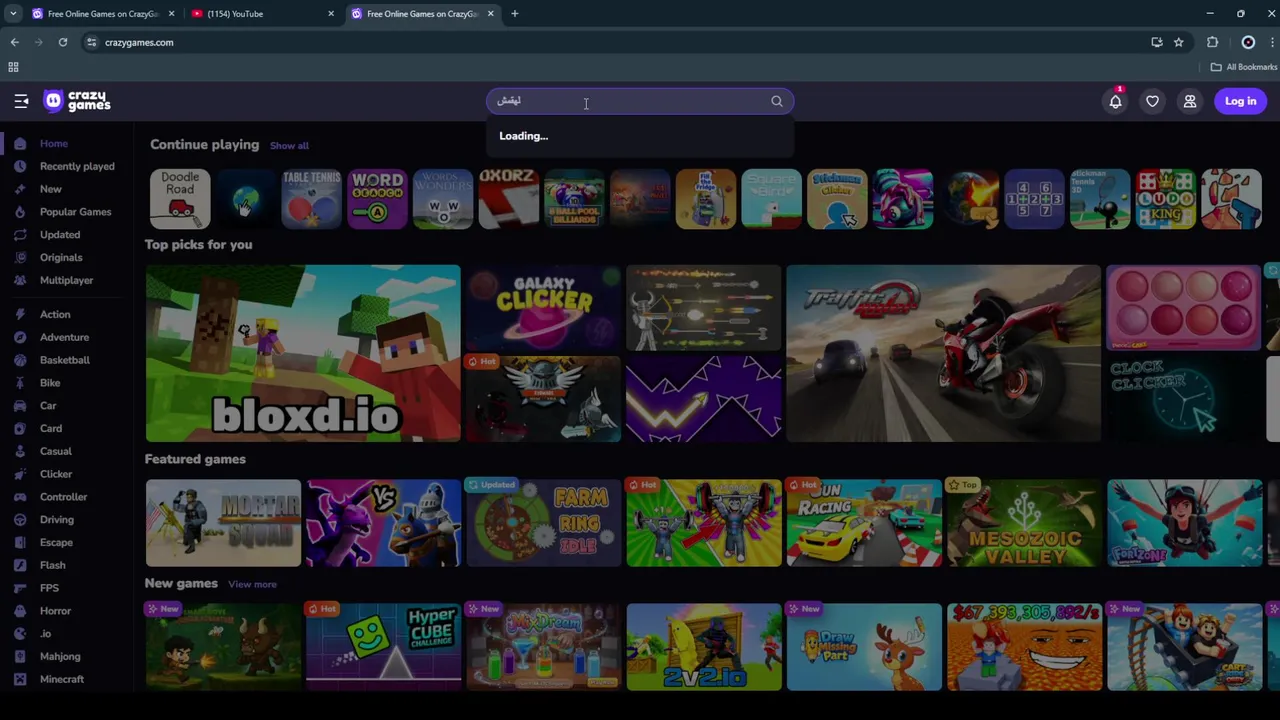Open bloxd.io featured game
This screenshot has width=1280, height=720.
[x=303, y=353]
